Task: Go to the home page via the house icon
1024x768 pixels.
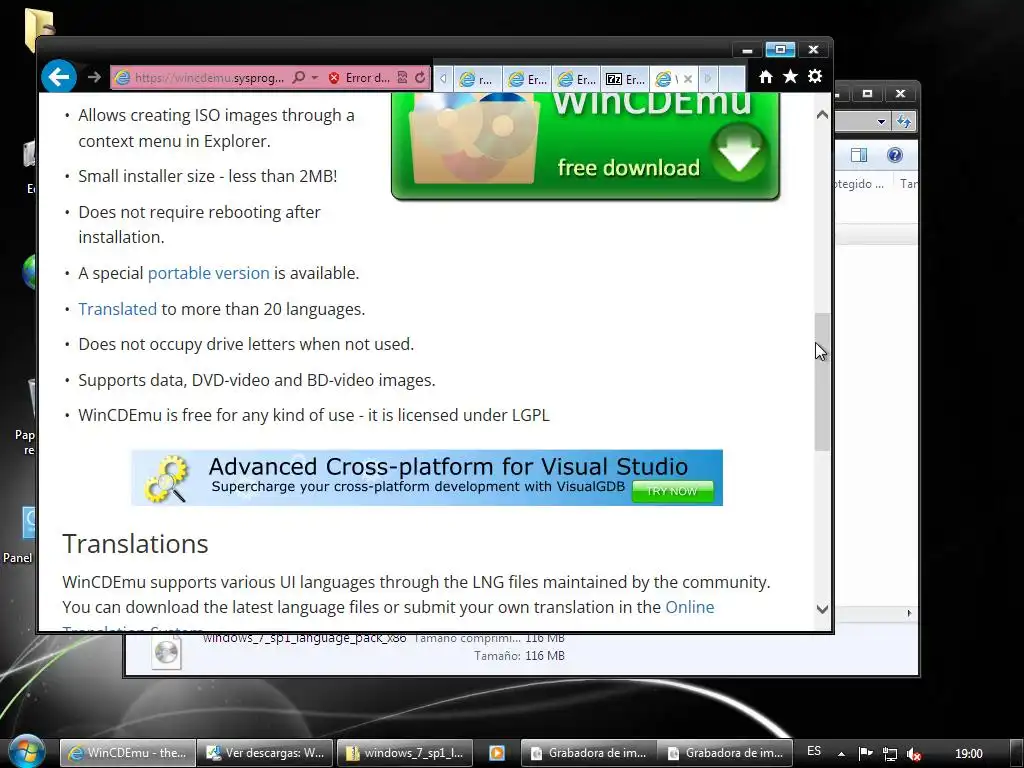Action: coord(765,77)
